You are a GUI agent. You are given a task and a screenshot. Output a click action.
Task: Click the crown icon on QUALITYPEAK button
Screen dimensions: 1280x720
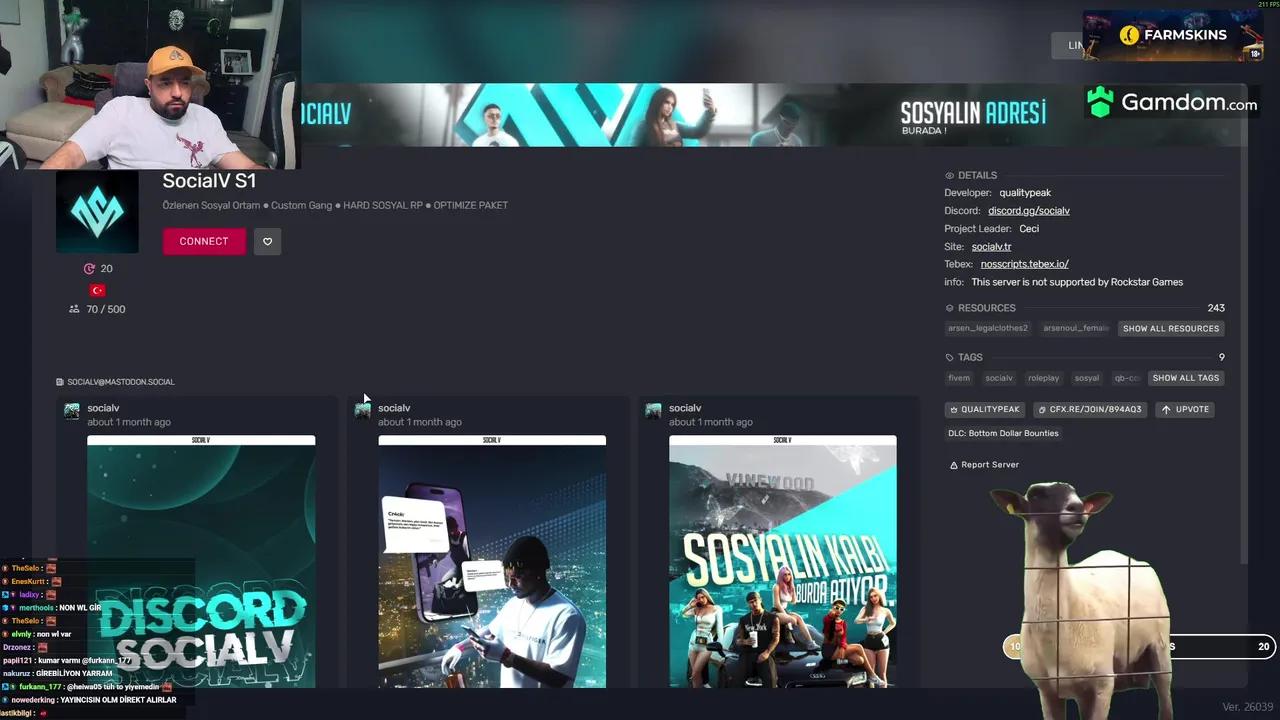coord(954,409)
